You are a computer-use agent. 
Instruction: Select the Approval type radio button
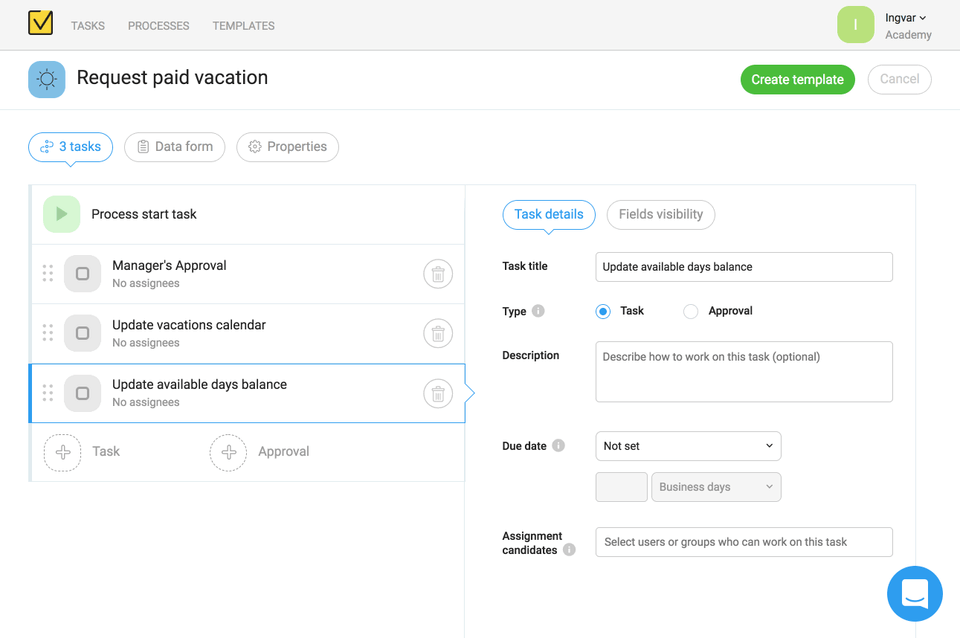click(x=690, y=311)
